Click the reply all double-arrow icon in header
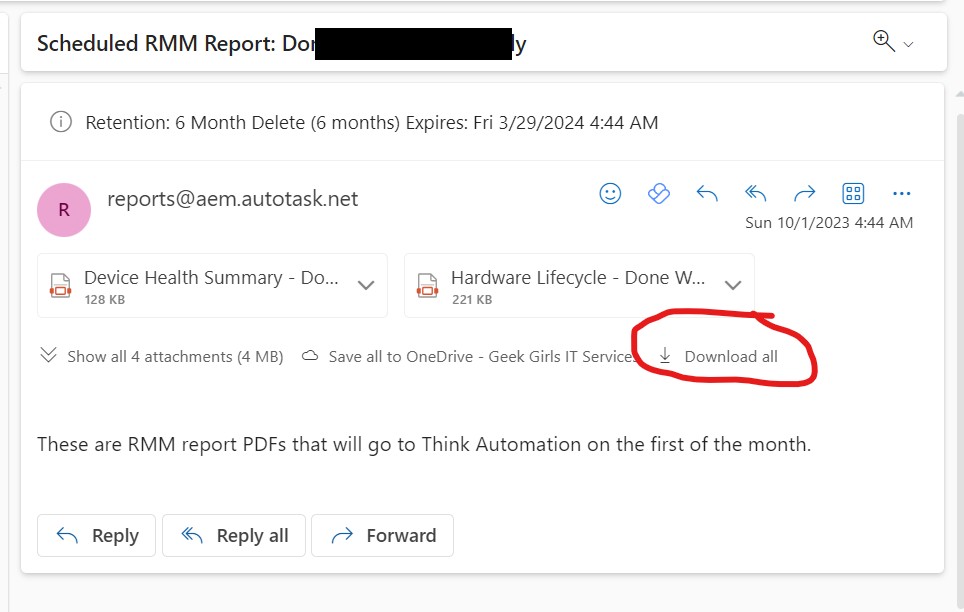Image resolution: width=964 pixels, height=612 pixels. [756, 194]
